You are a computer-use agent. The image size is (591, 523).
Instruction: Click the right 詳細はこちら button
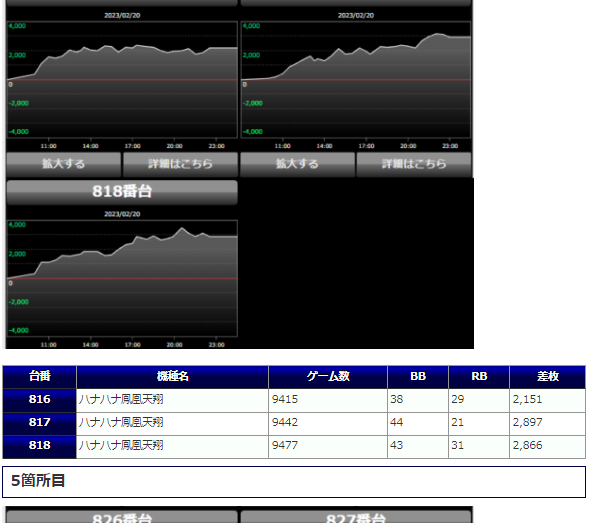coord(414,164)
